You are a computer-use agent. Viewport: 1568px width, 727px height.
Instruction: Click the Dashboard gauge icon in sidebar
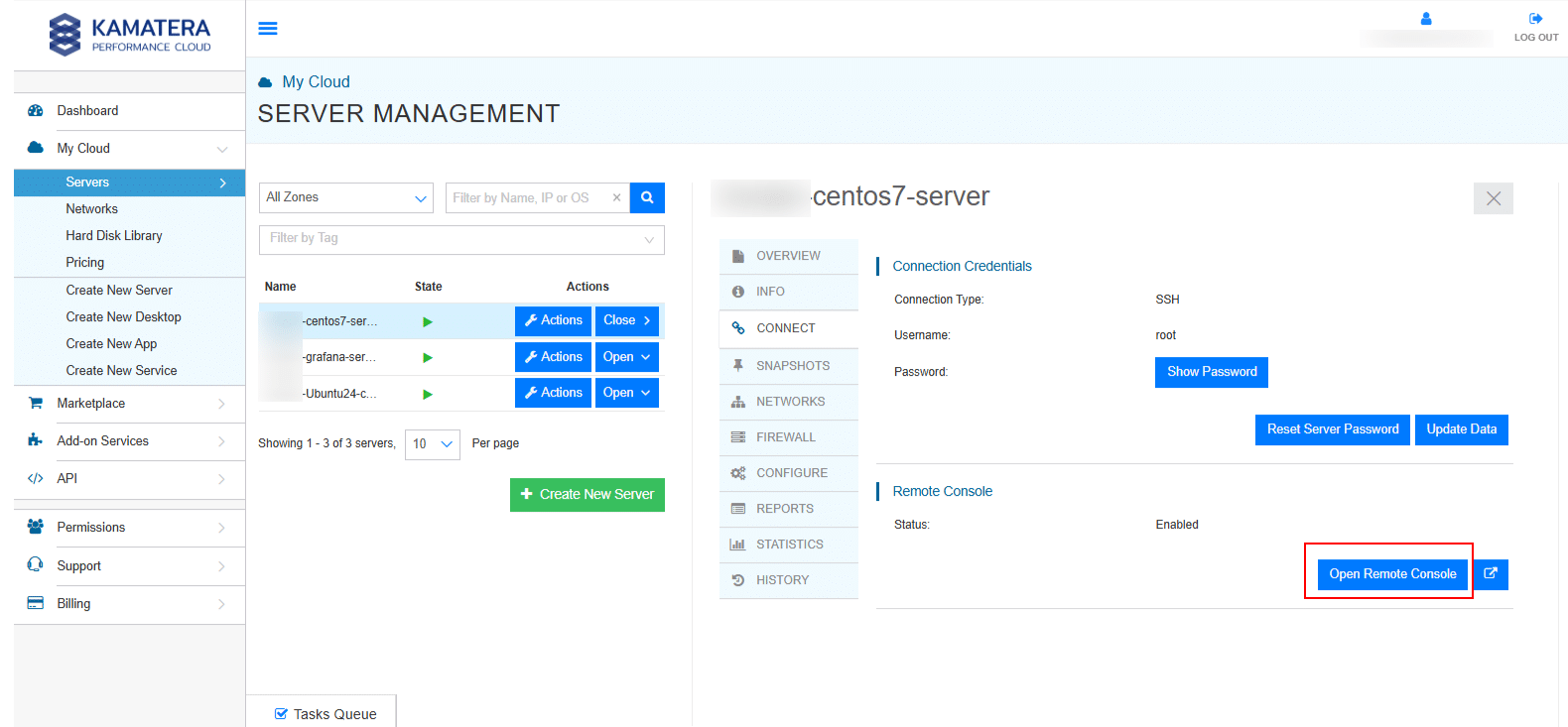pos(36,111)
